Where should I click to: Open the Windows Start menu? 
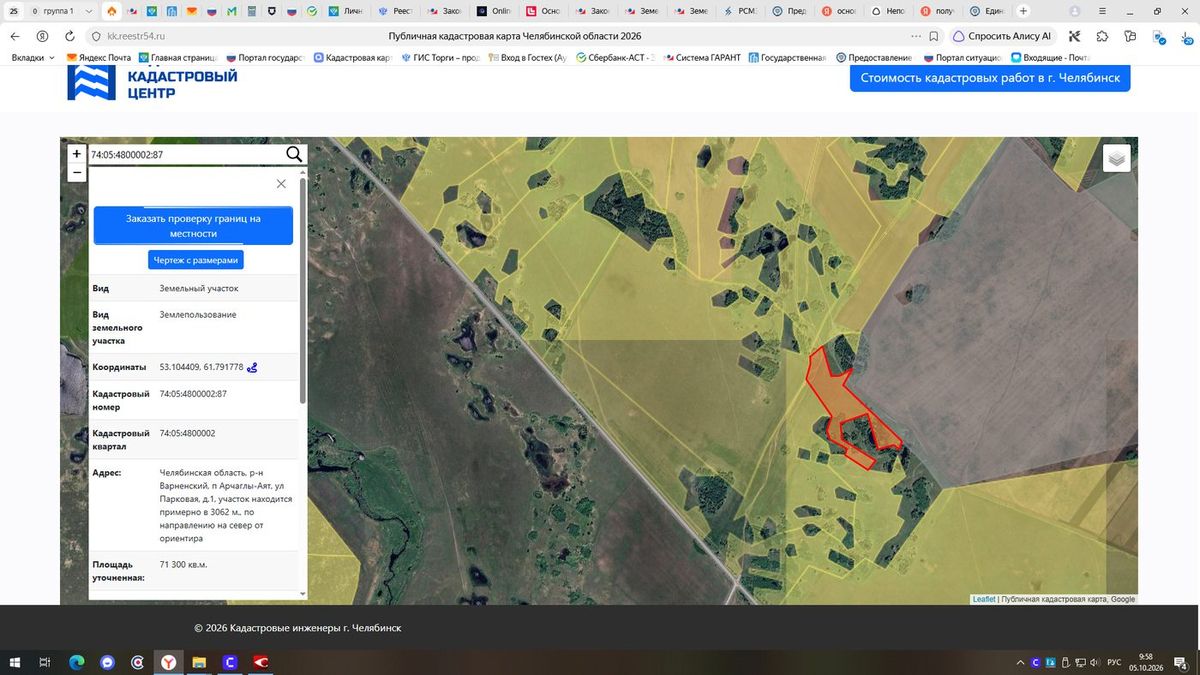(14, 662)
